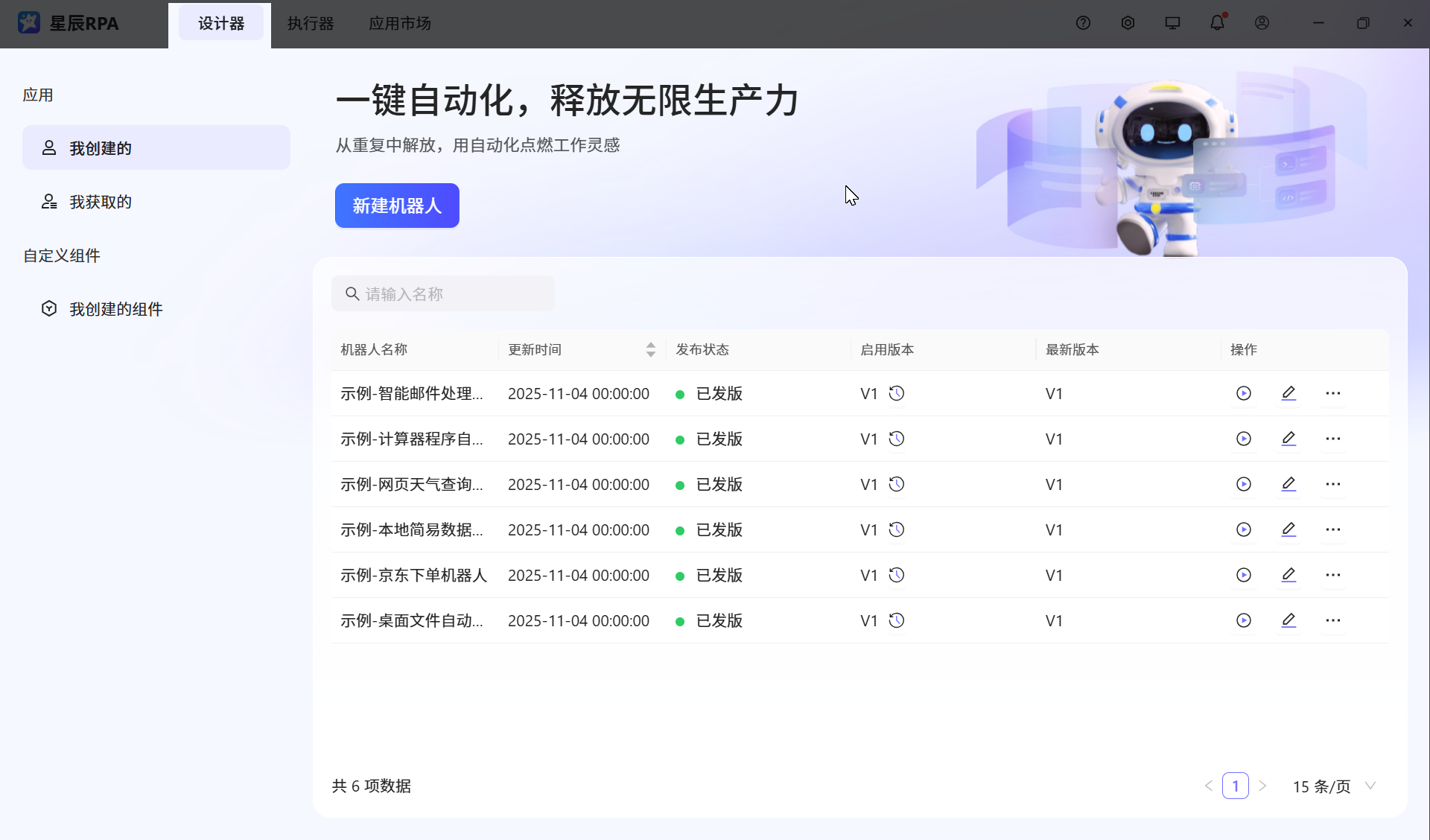The image size is (1430, 840).
Task: Open version history for 示例-网页天气查询 robot
Action: 897,484
